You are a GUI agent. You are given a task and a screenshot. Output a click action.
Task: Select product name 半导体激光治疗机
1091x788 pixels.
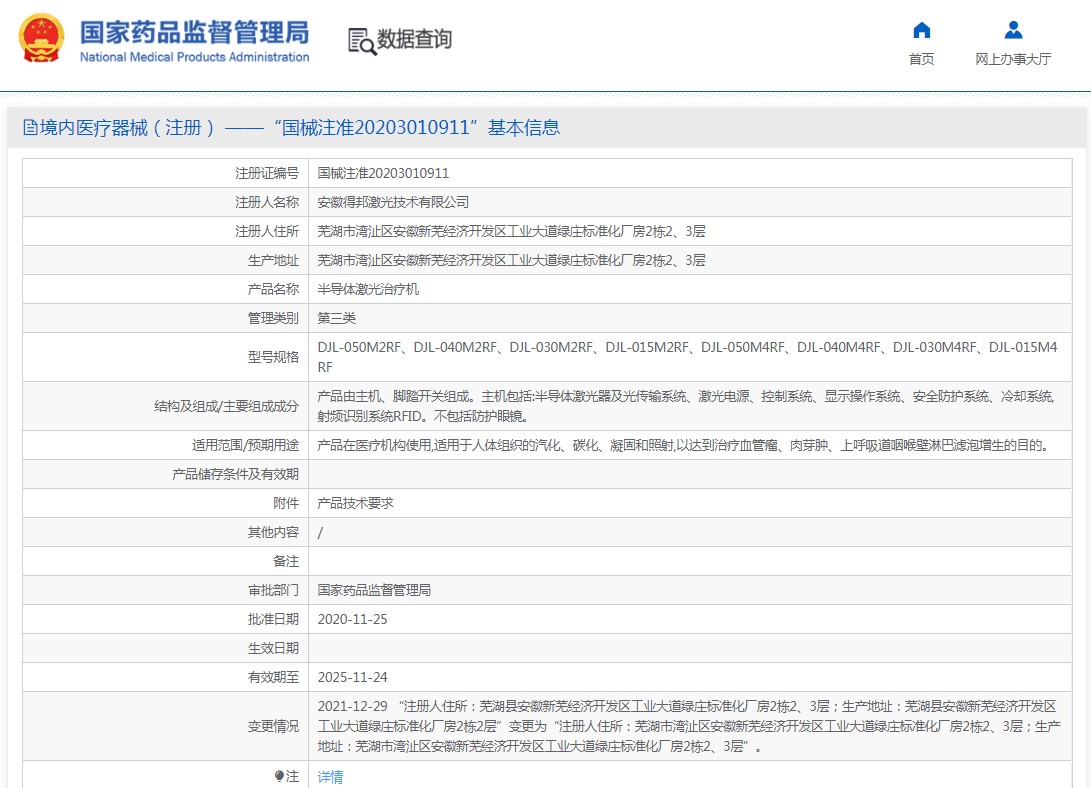tap(368, 289)
